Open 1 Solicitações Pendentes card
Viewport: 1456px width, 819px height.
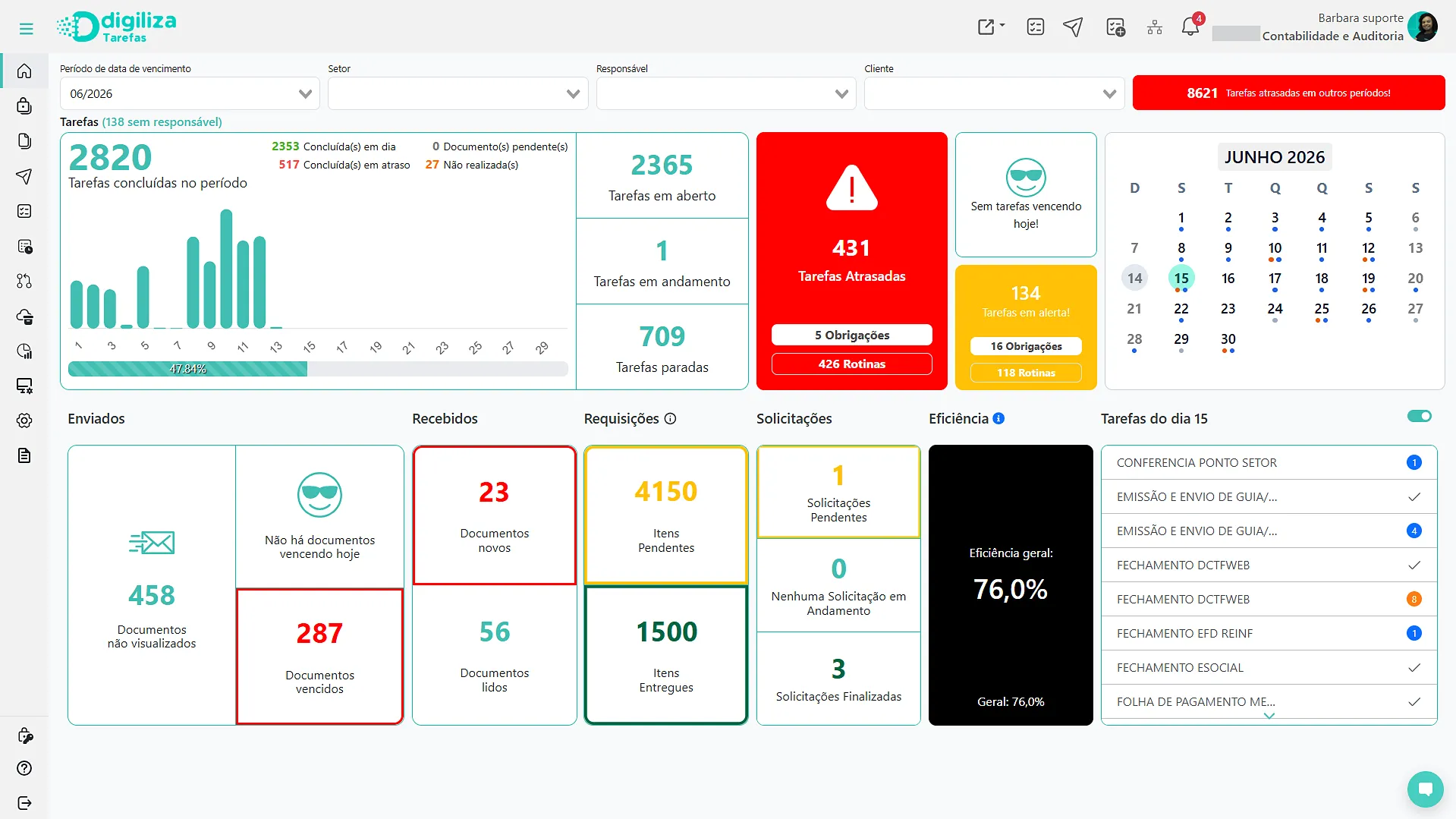[838, 492]
